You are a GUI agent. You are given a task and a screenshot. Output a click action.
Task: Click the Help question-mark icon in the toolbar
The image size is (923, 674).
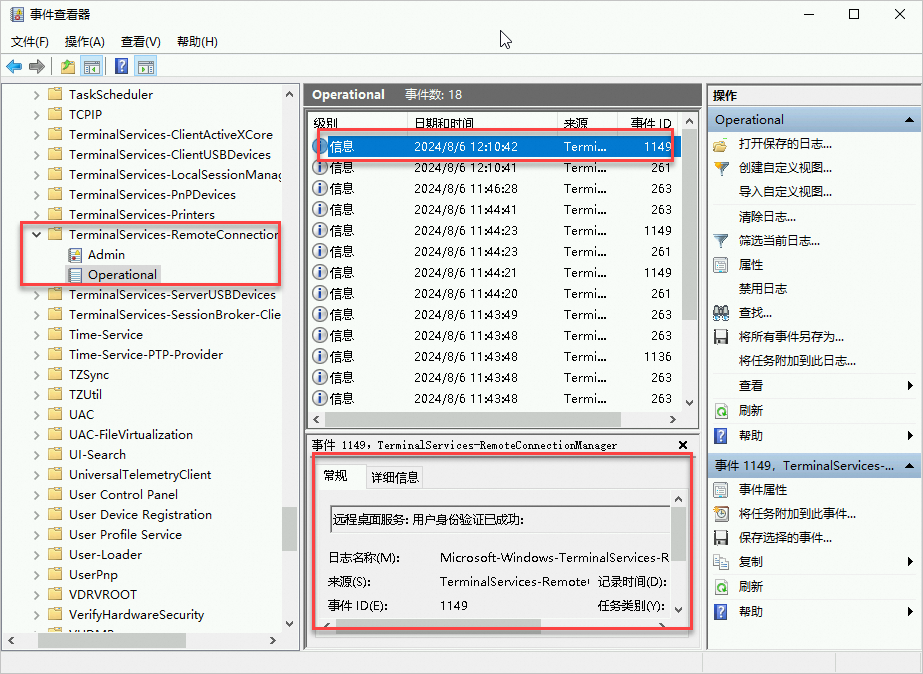pos(122,67)
